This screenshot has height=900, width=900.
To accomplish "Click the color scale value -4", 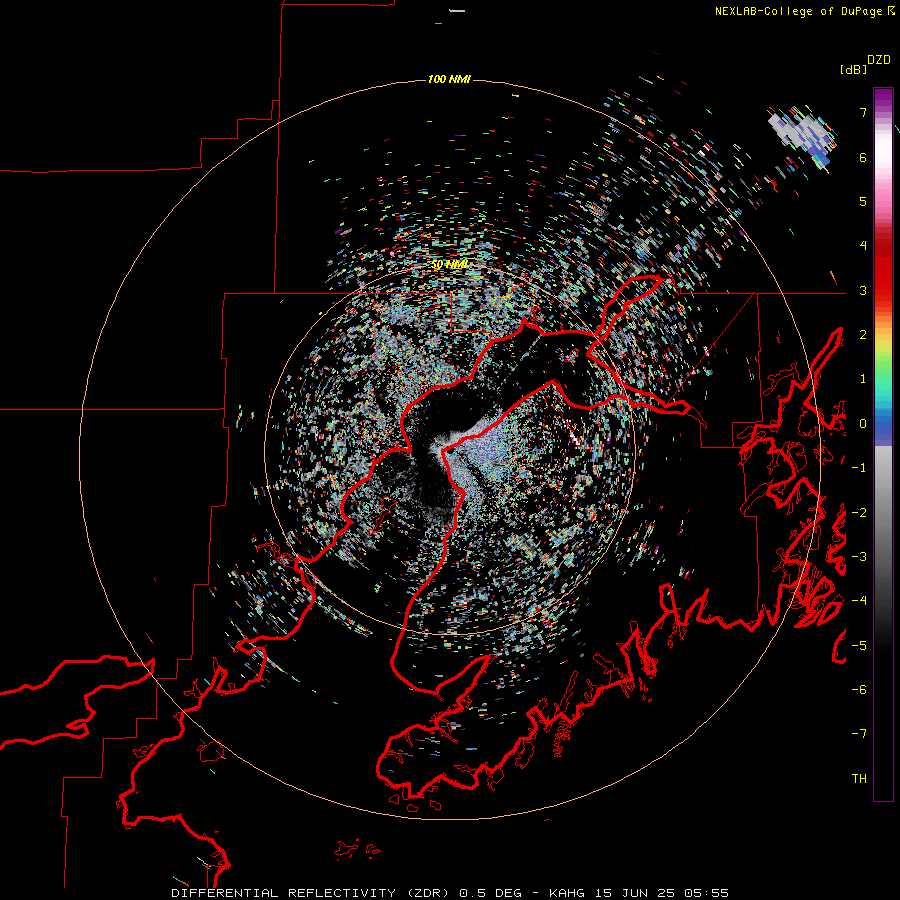I will point(859,601).
